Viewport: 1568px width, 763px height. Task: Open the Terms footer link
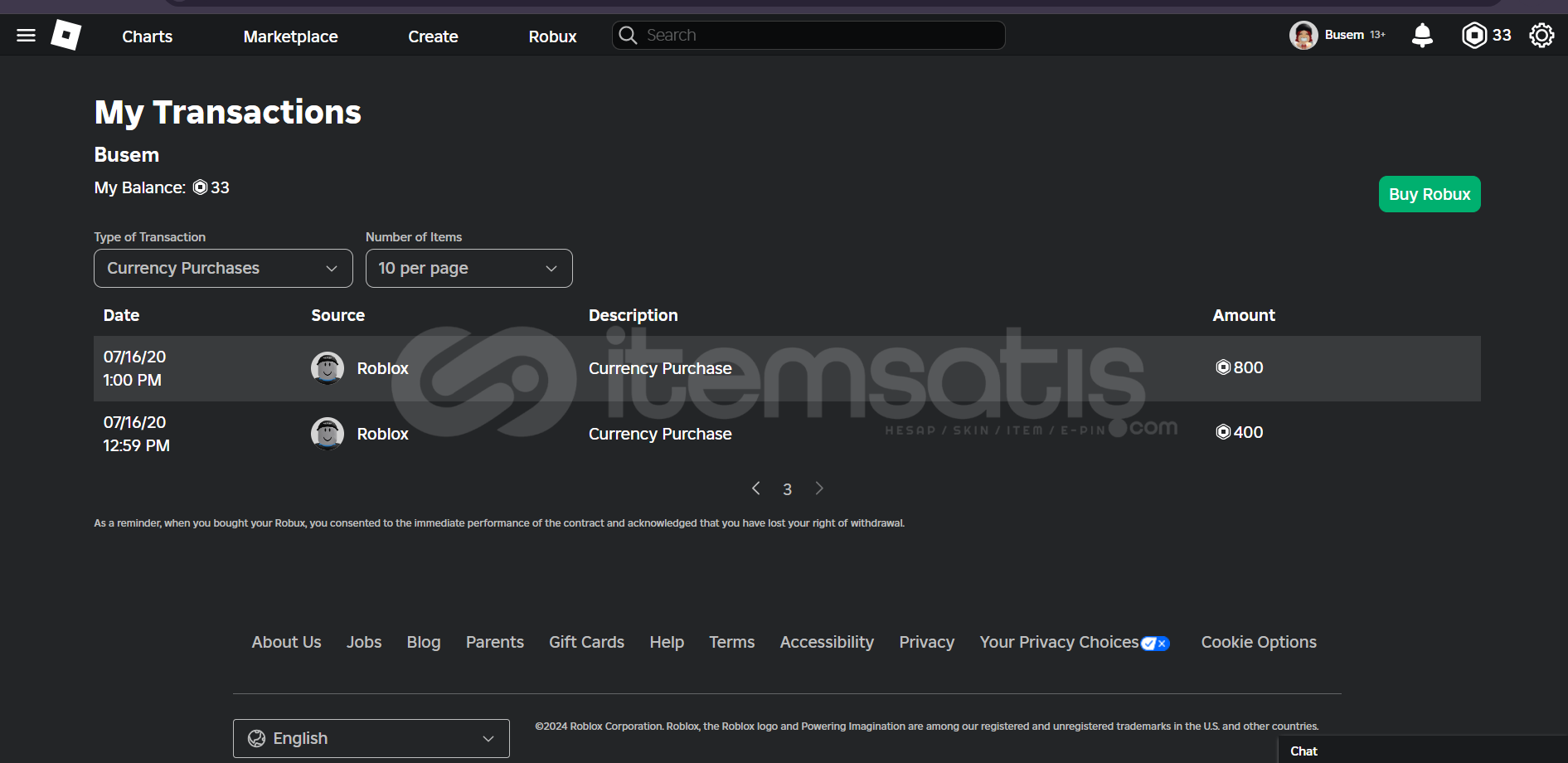pyautogui.click(x=732, y=643)
